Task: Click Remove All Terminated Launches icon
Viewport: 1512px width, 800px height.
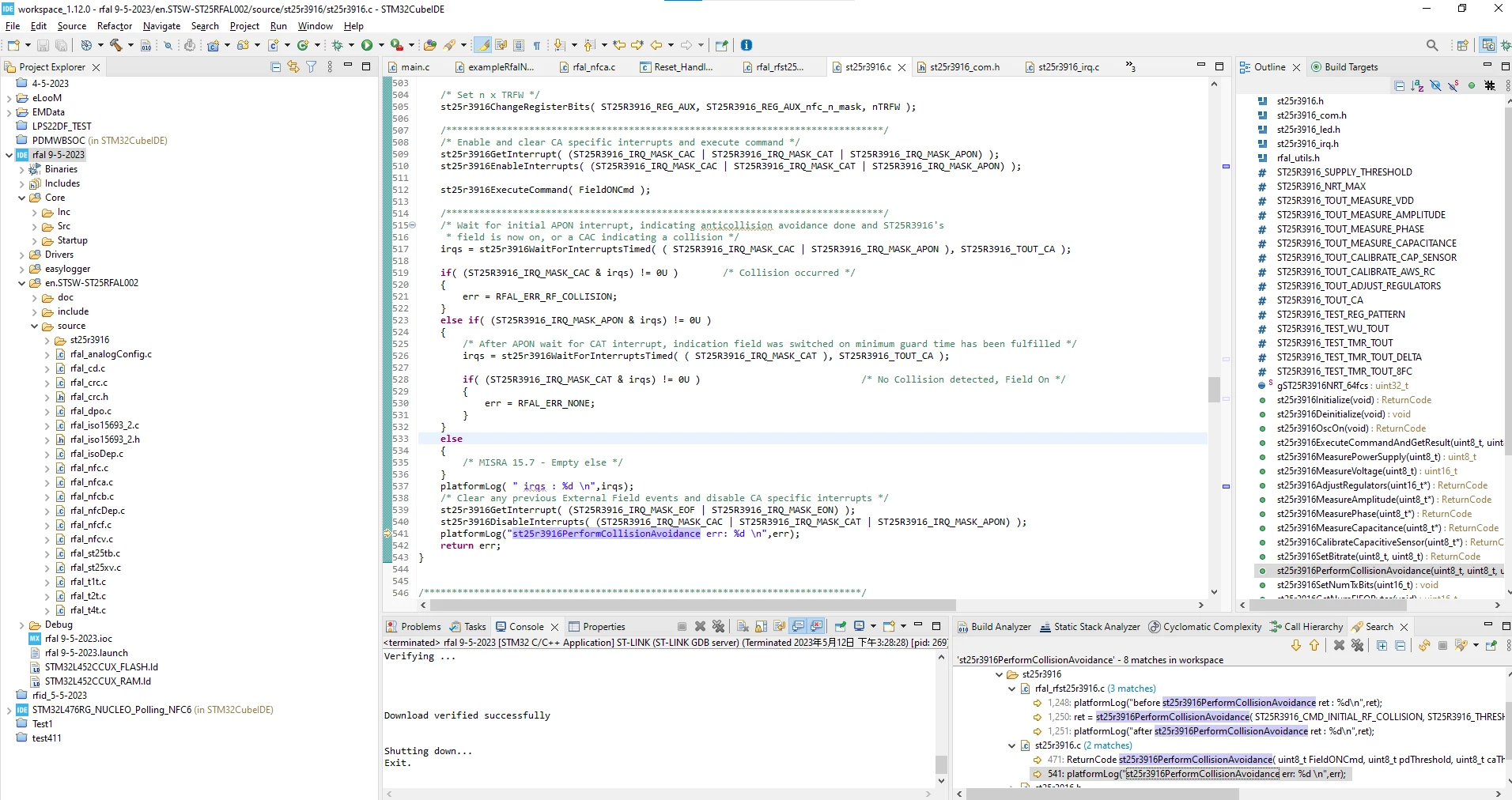Action: pyautogui.click(x=718, y=626)
